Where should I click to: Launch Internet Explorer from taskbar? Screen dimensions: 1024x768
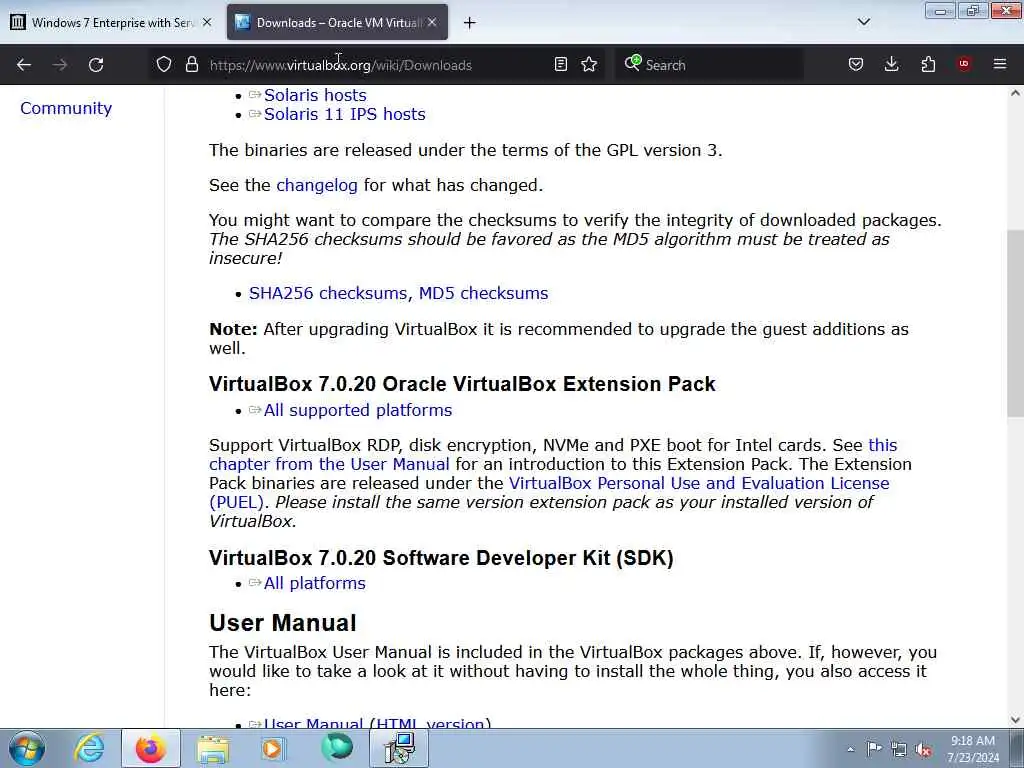tap(89, 748)
